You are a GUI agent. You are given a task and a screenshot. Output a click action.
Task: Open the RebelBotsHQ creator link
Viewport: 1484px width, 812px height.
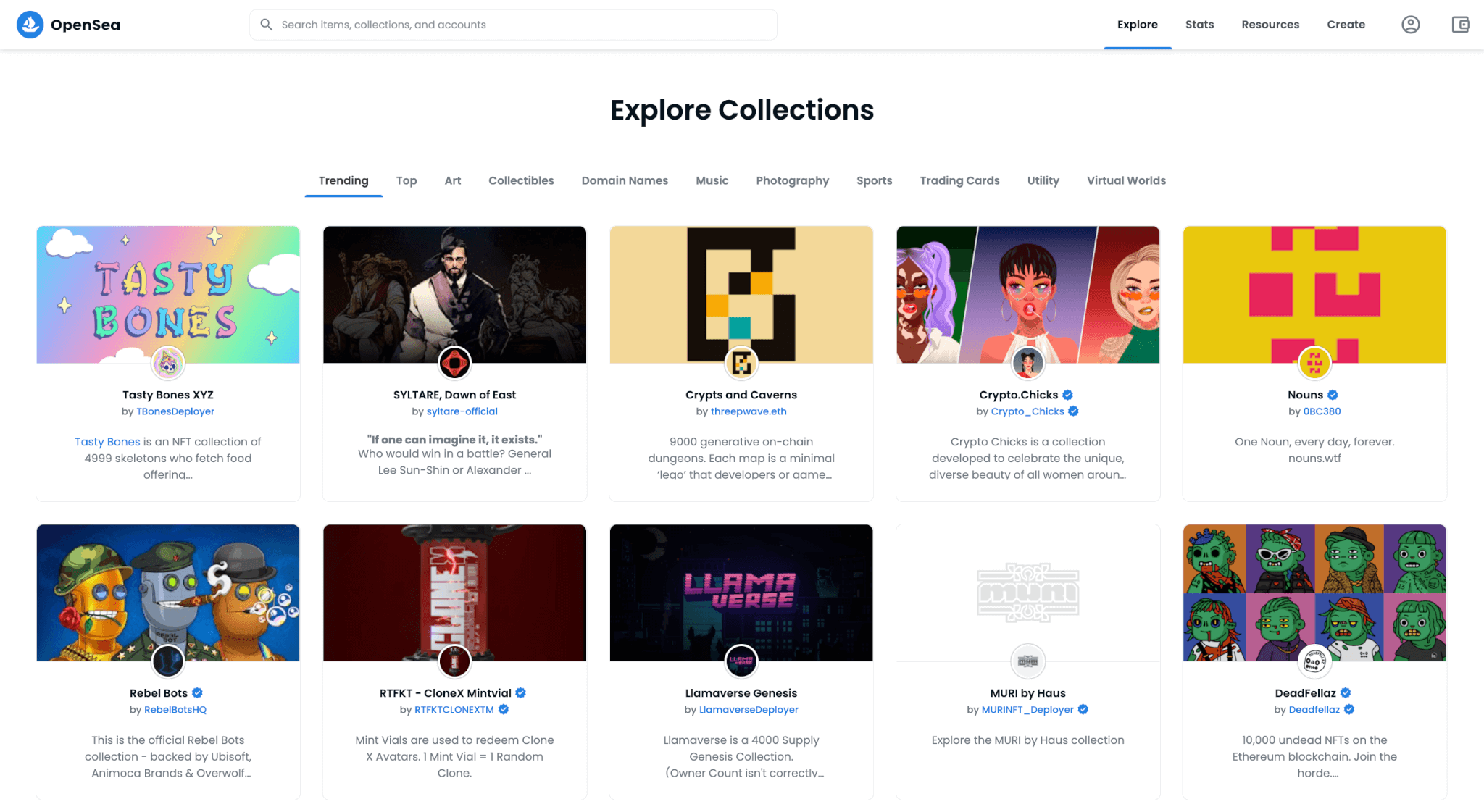tap(175, 710)
